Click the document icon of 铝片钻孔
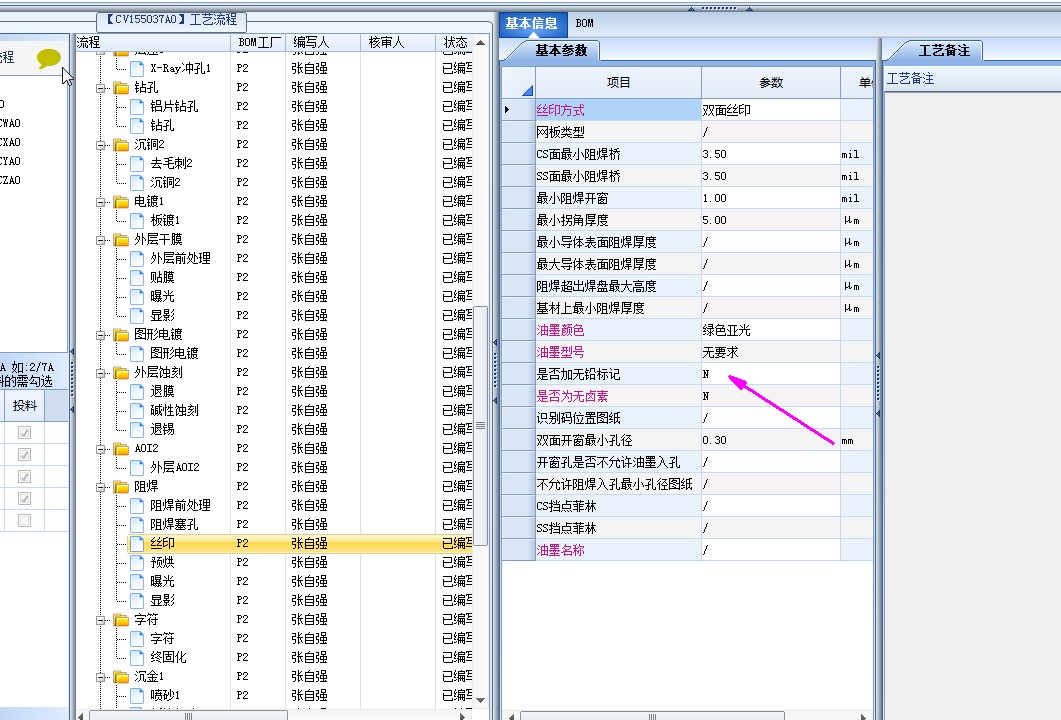The width and height of the screenshot is (1061, 720). (x=137, y=106)
